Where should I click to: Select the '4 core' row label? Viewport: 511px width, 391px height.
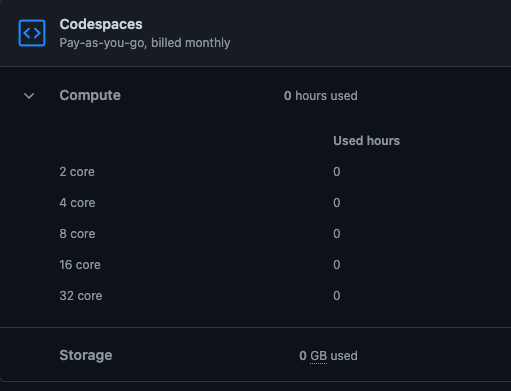click(77, 203)
